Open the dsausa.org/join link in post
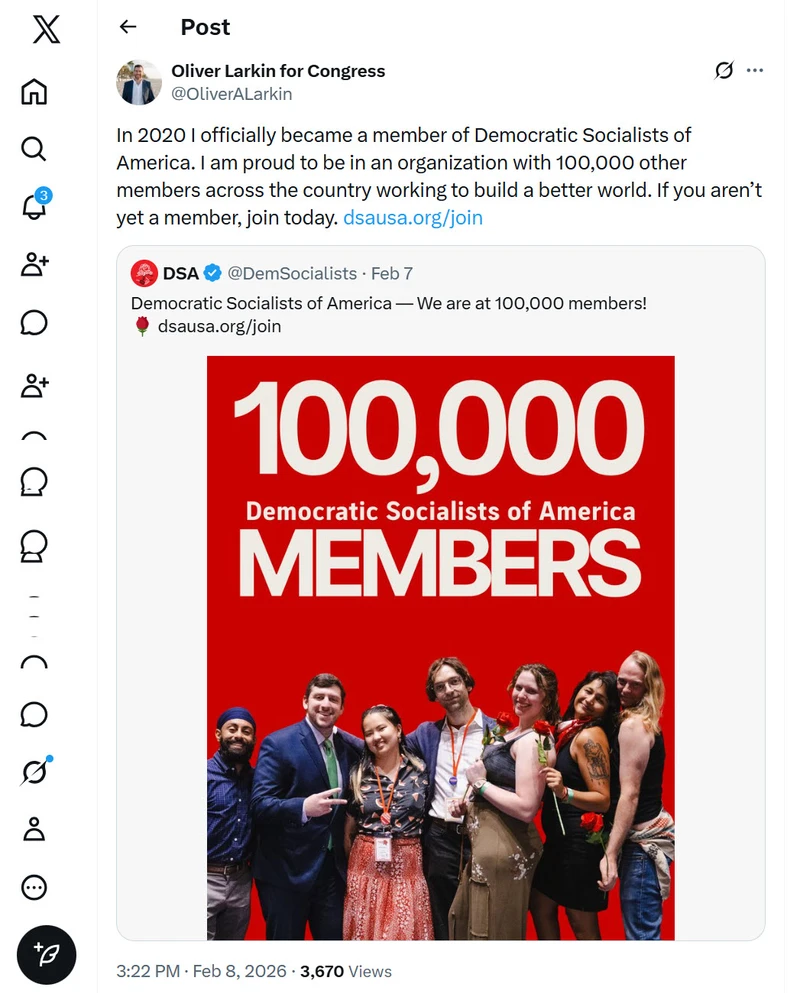This screenshot has width=800, height=993. pyautogui.click(x=413, y=218)
